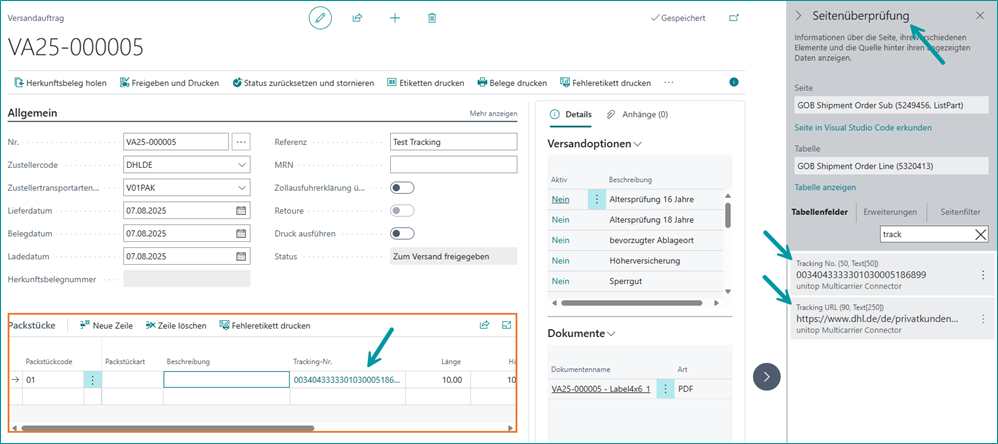The width and height of the screenshot is (998, 444).
Task: Click the plus icon to create new
Action: coord(395,18)
